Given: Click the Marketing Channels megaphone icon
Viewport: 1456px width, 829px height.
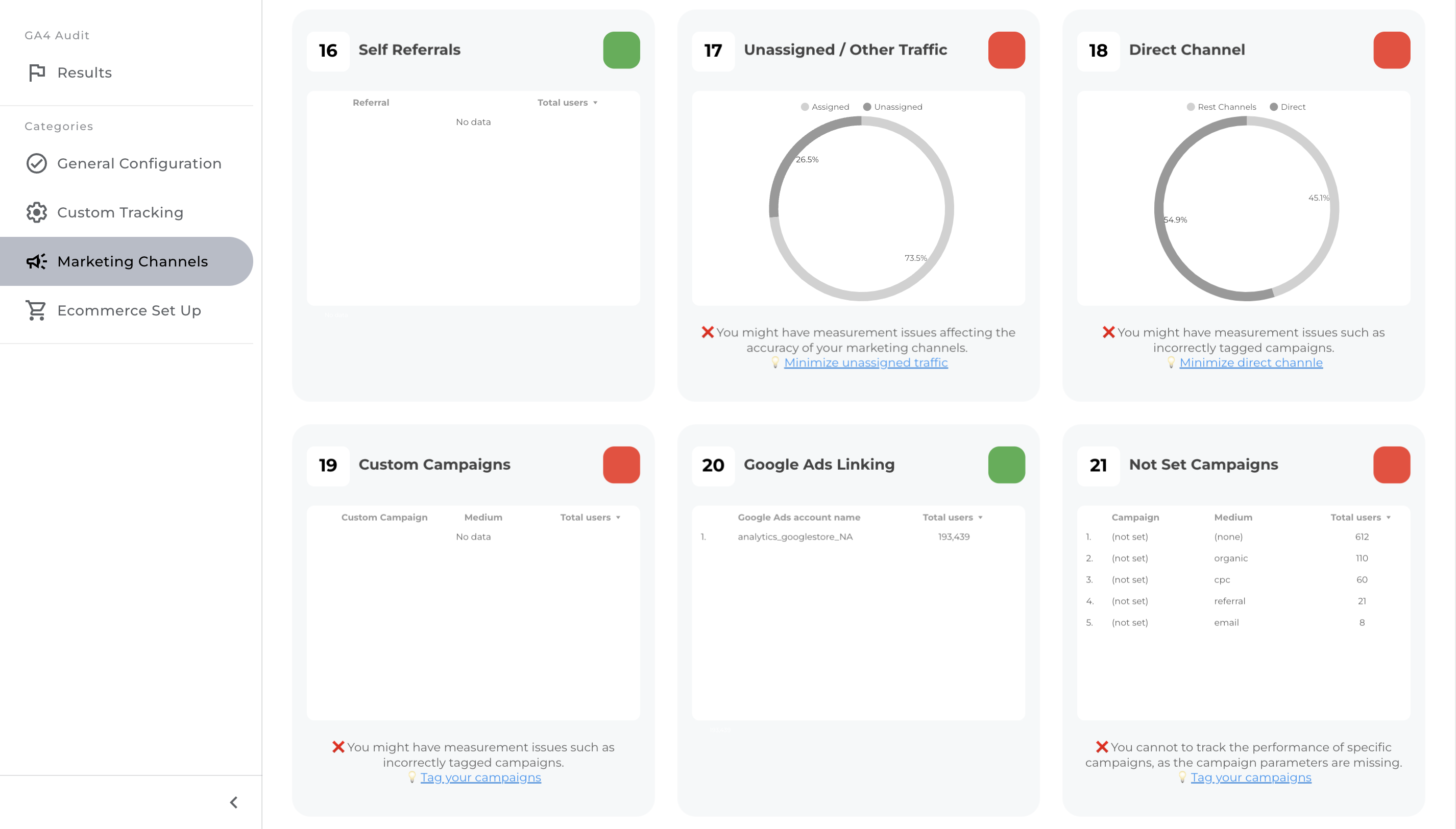Looking at the screenshot, I should tap(36, 261).
